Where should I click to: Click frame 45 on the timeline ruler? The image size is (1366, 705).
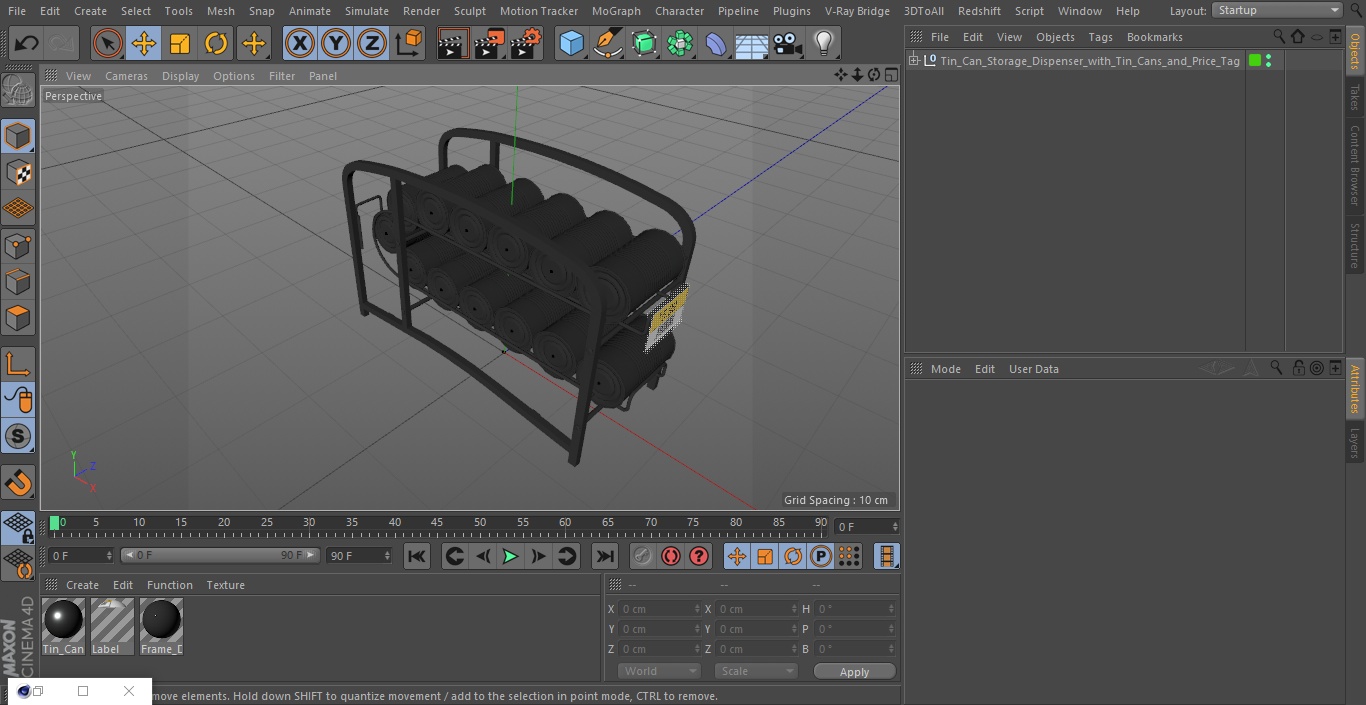(437, 523)
